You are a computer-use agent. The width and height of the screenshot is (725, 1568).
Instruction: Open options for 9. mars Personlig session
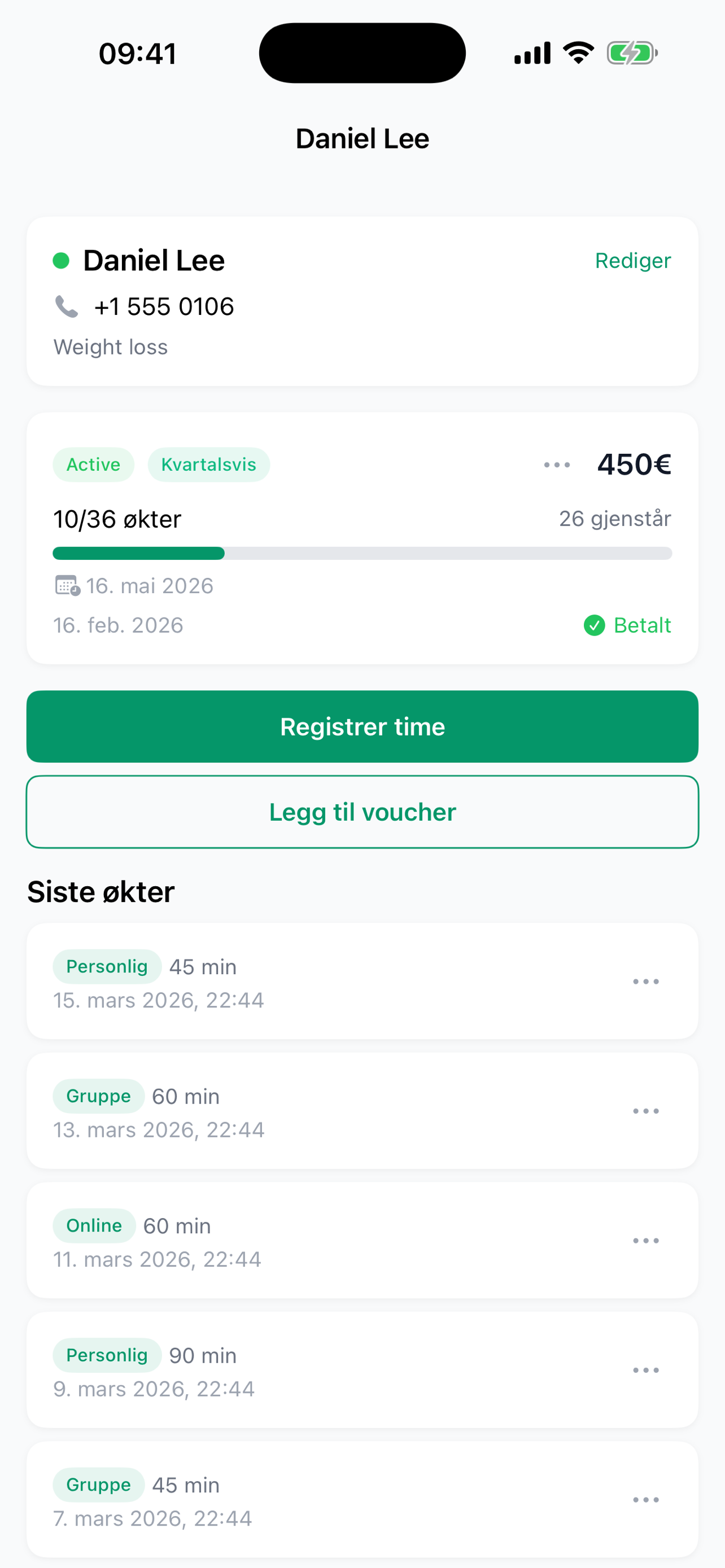pyautogui.click(x=645, y=1371)
